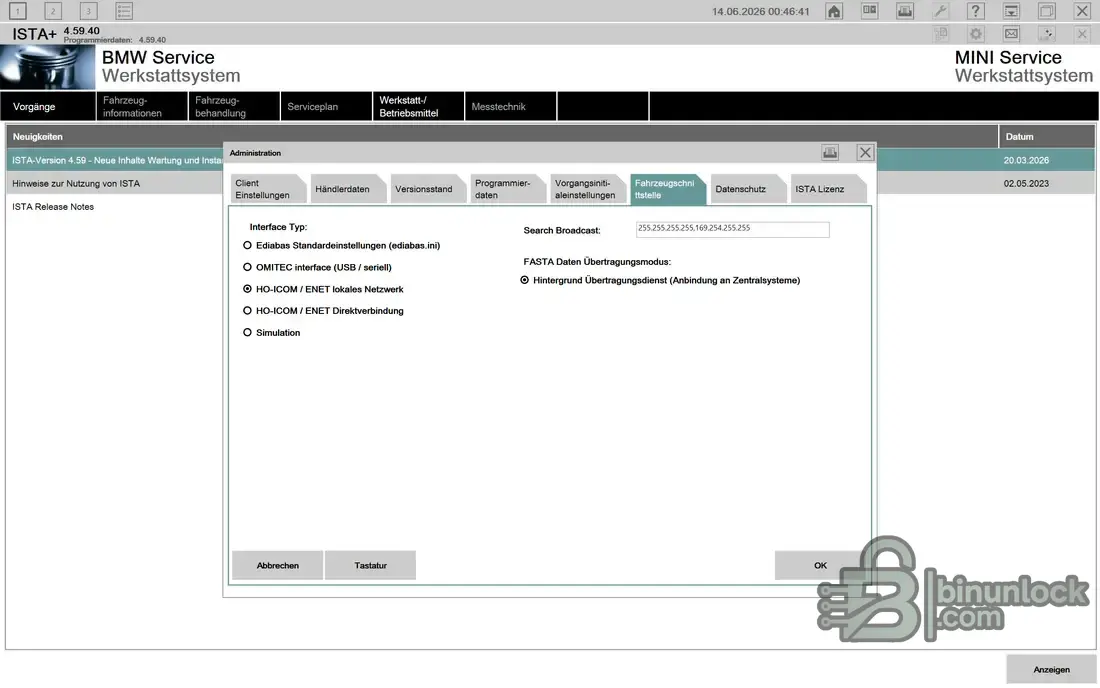
Task: Open Messtechnik main menu
Action: pos(511,106)
